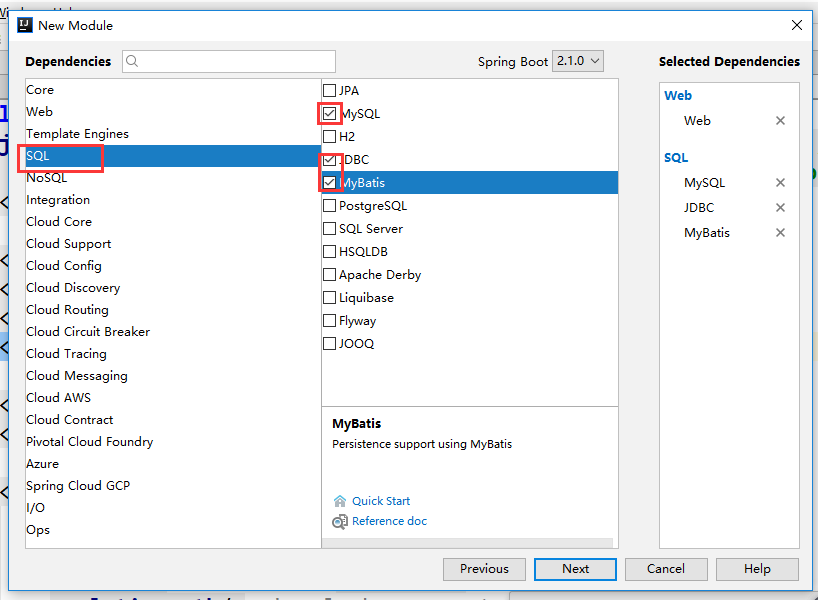Uncheck the JDBC dependency
This screenshot has height=600, width=818.
tap(329, 160)
